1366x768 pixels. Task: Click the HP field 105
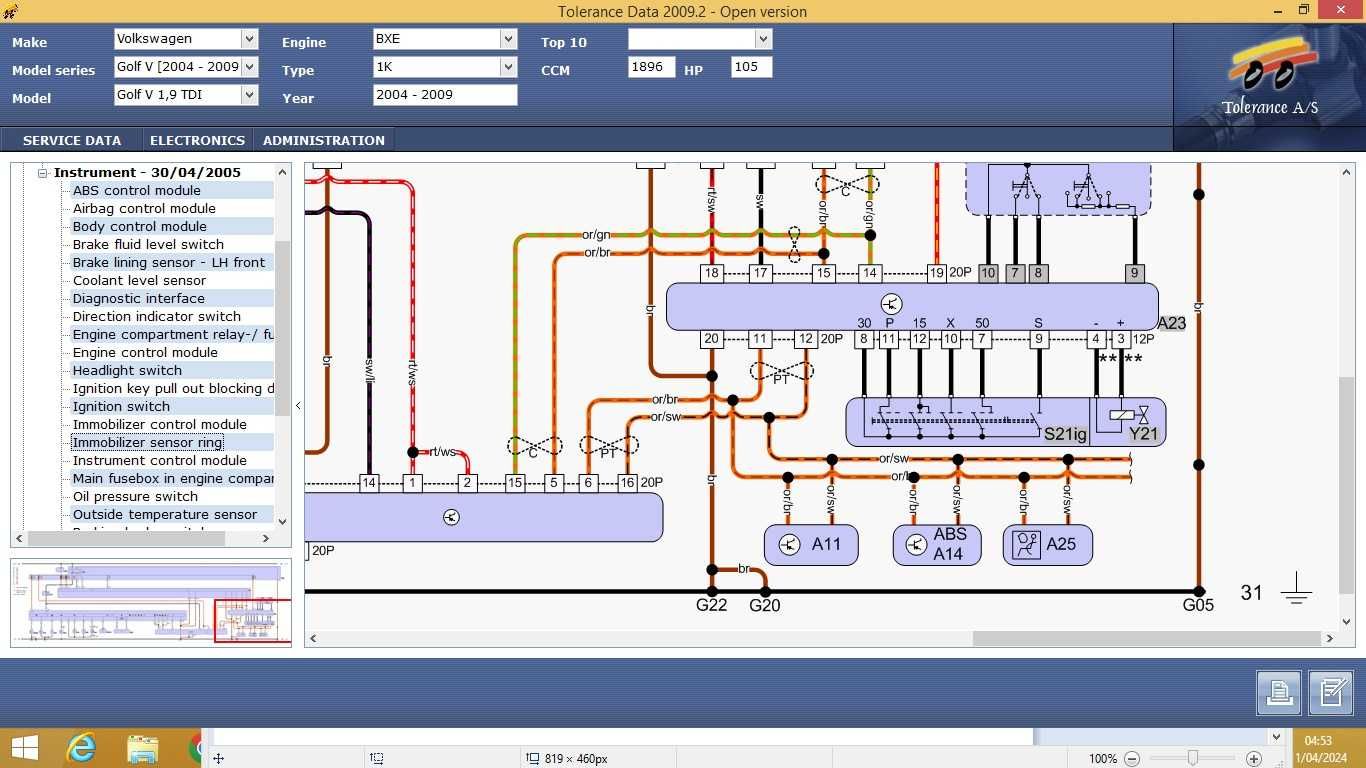coord(751,67)
